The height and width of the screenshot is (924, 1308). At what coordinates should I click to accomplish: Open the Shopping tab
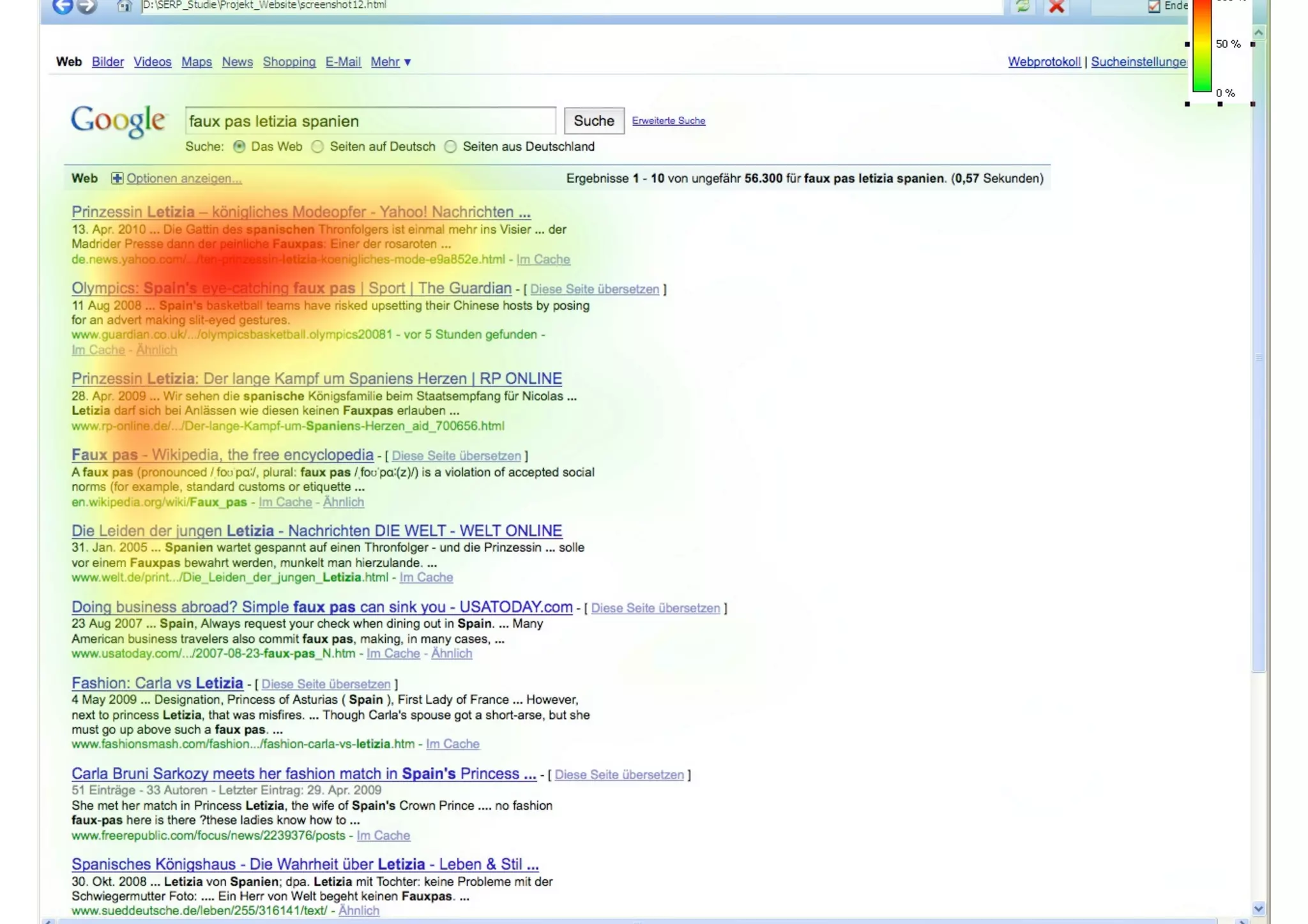point(289,62)
